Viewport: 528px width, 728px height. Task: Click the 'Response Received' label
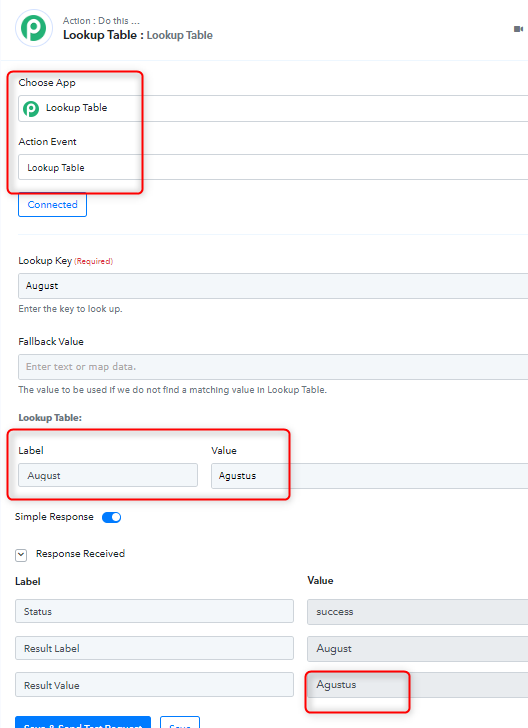click(80, 553)
